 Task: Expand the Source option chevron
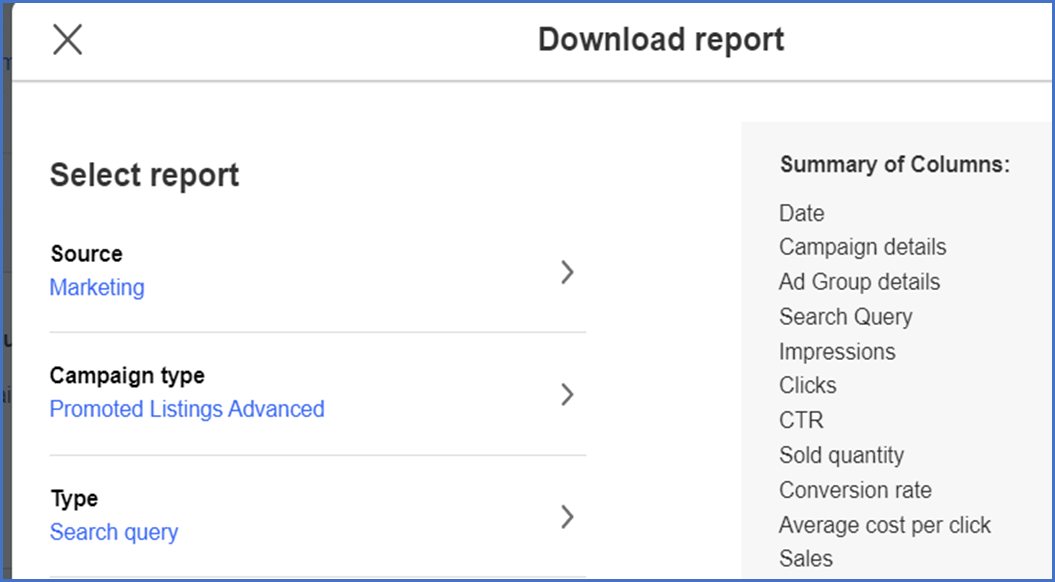(x=567, y=272)
